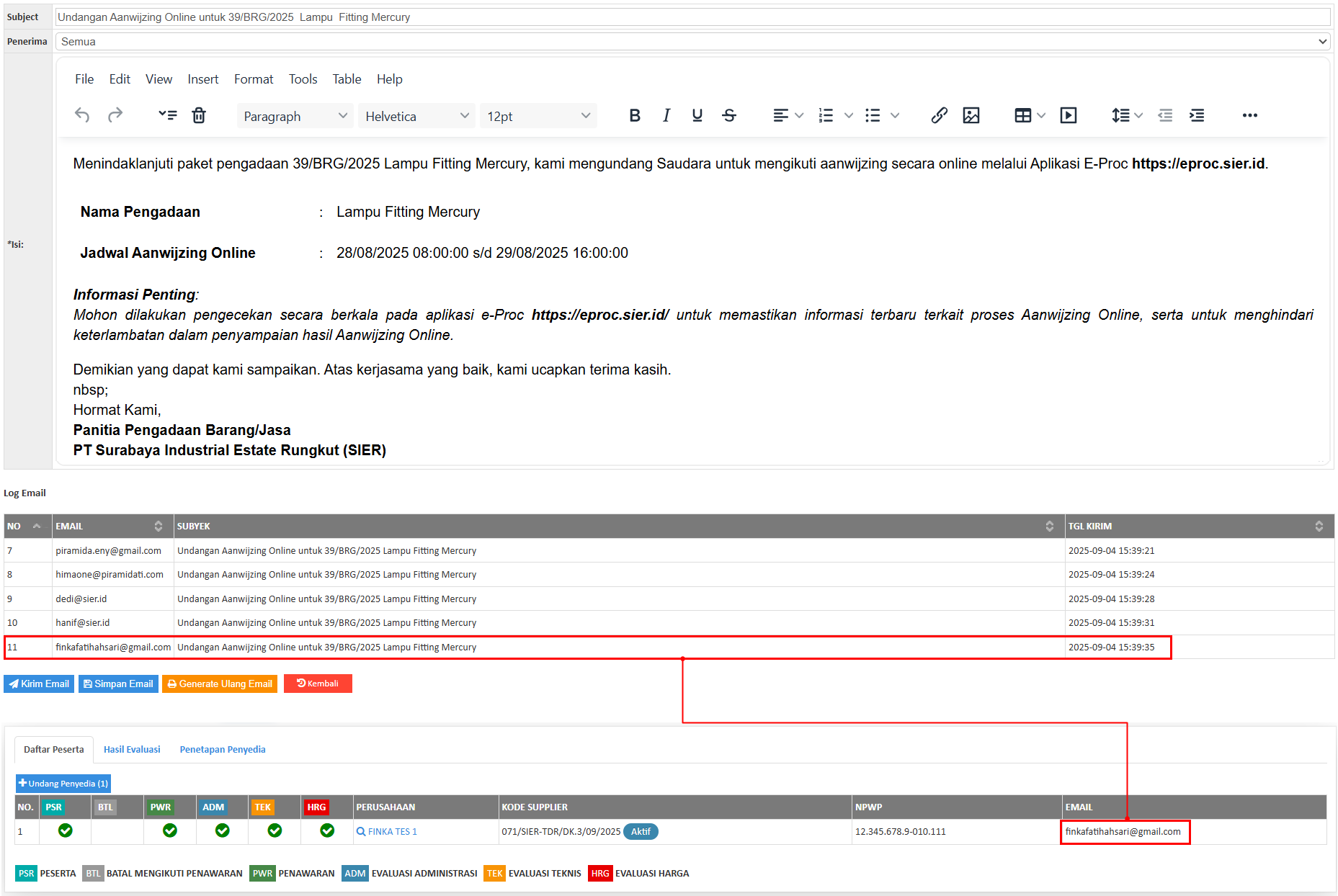Click the trash delete icon in toolbar
This screenshot has width=1338, height=896.
(x=199, y=115)
